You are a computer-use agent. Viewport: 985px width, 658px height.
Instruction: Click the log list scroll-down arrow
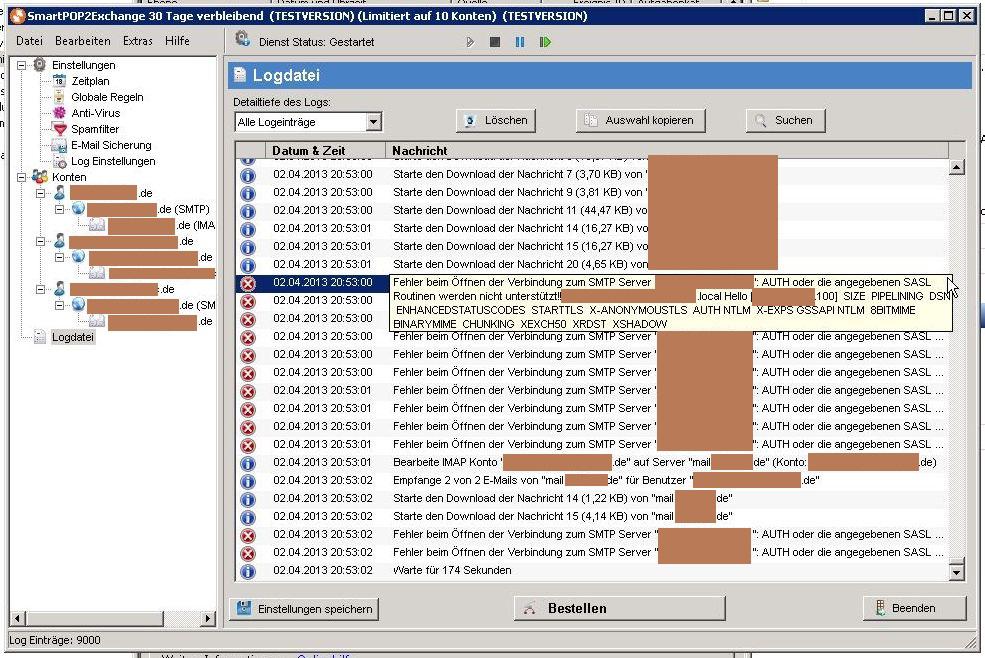(956, 573)
